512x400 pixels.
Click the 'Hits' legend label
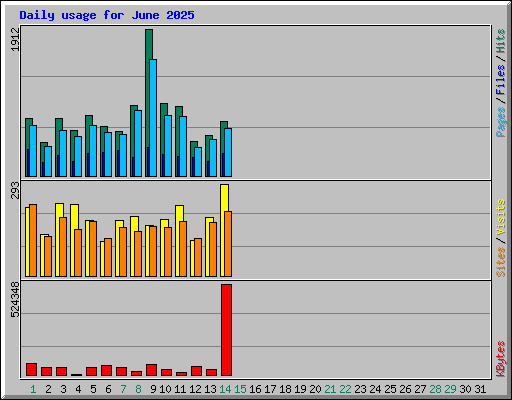pyautogui.click(x=500, y=41)
